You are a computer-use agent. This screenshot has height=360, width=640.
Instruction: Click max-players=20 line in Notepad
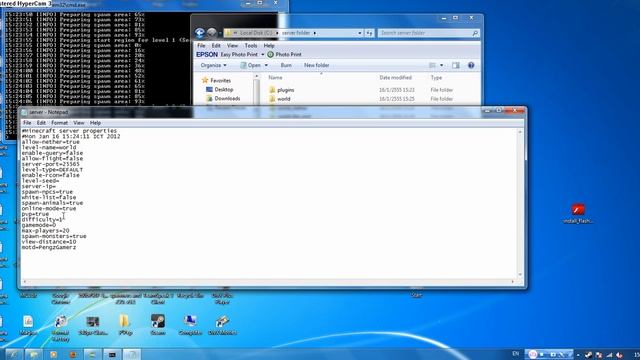pyautogui.click(x=45, y=231)
